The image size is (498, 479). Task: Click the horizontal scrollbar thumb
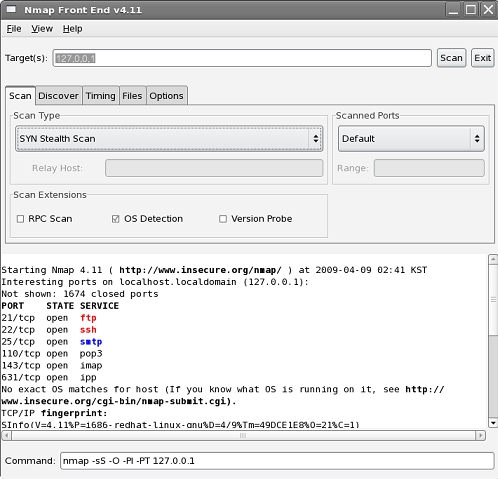(243, 435)
